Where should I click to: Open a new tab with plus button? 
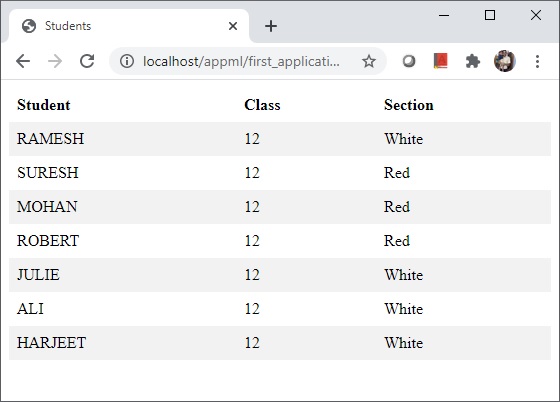pyautogui.click(x=271, y=26)
